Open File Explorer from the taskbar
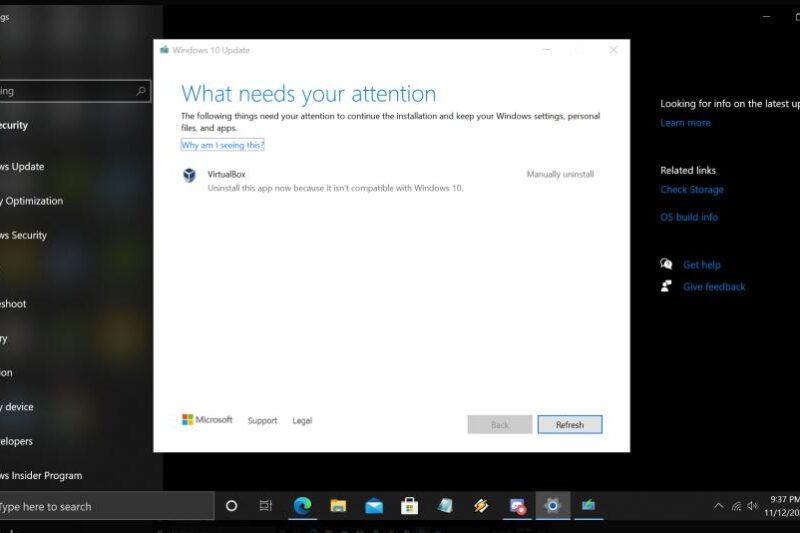Screen dimensions: 800x533 coord(338,505)
